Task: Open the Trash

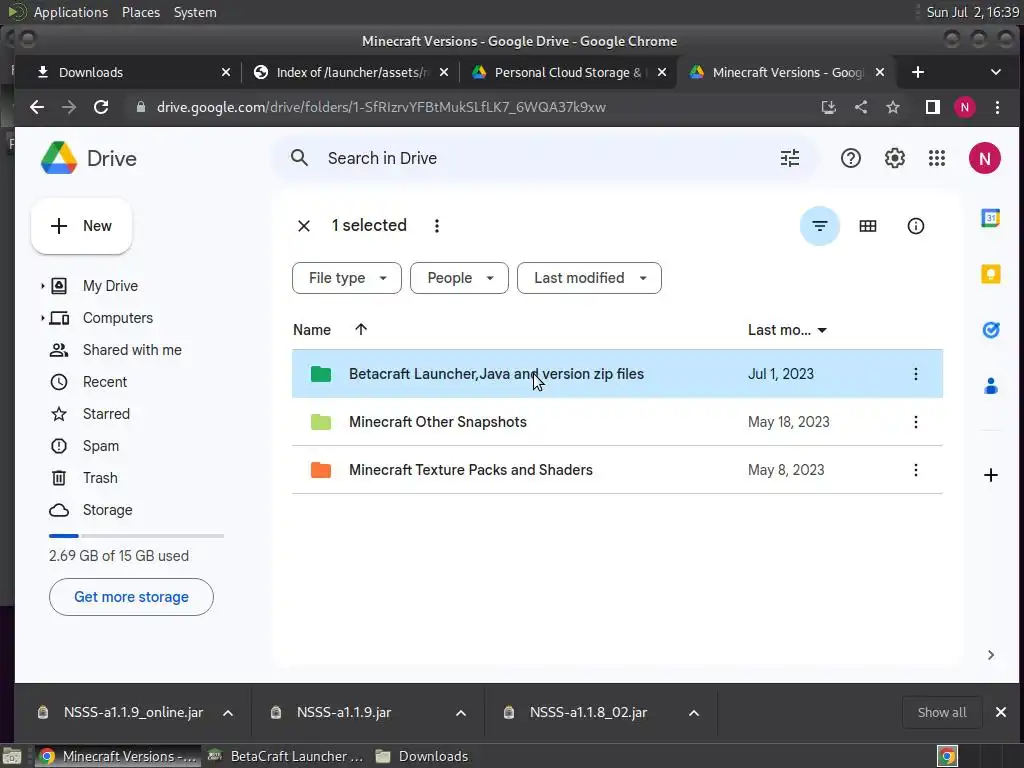Action: click(100, 478)
